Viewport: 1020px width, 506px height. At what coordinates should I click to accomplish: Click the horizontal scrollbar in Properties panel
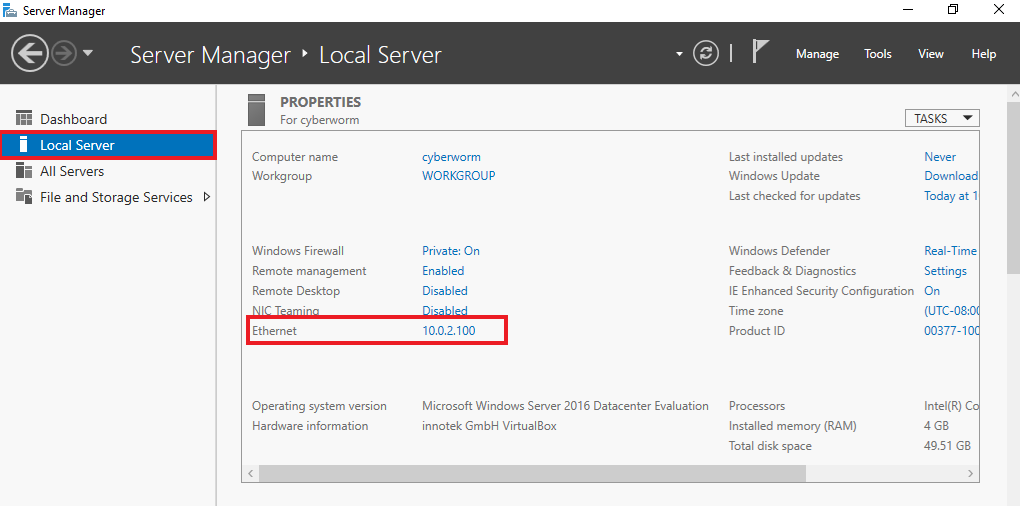click(x=535, y=472)
